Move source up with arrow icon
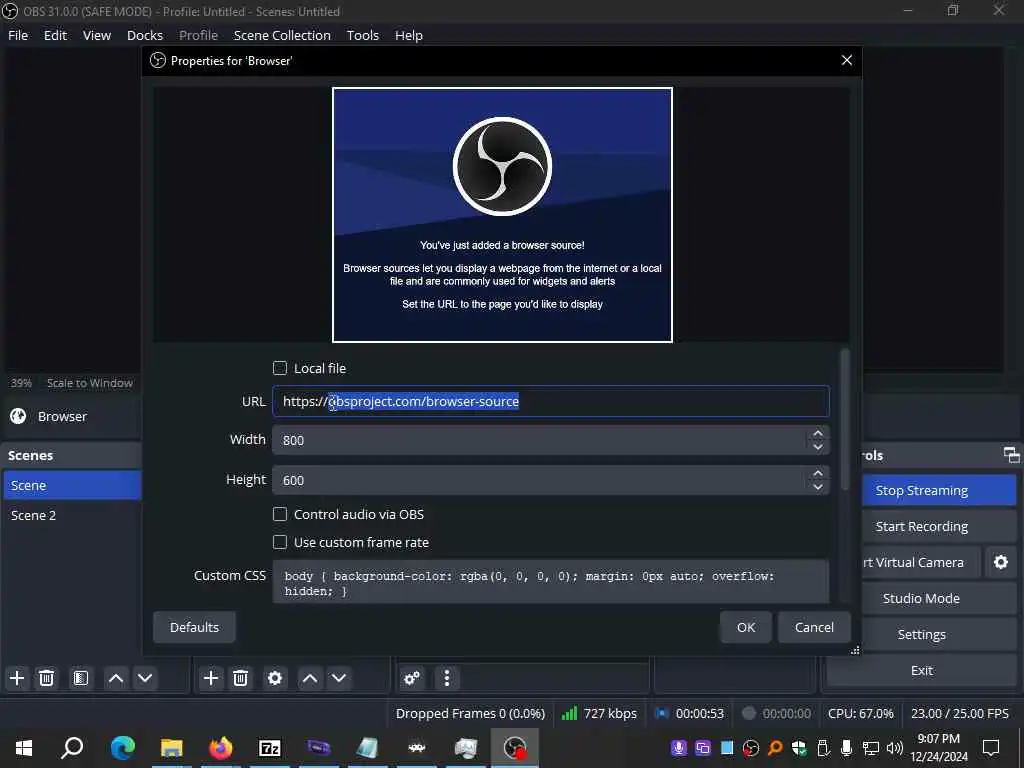This screenshot has height=768, width=1024. point(310,678)
